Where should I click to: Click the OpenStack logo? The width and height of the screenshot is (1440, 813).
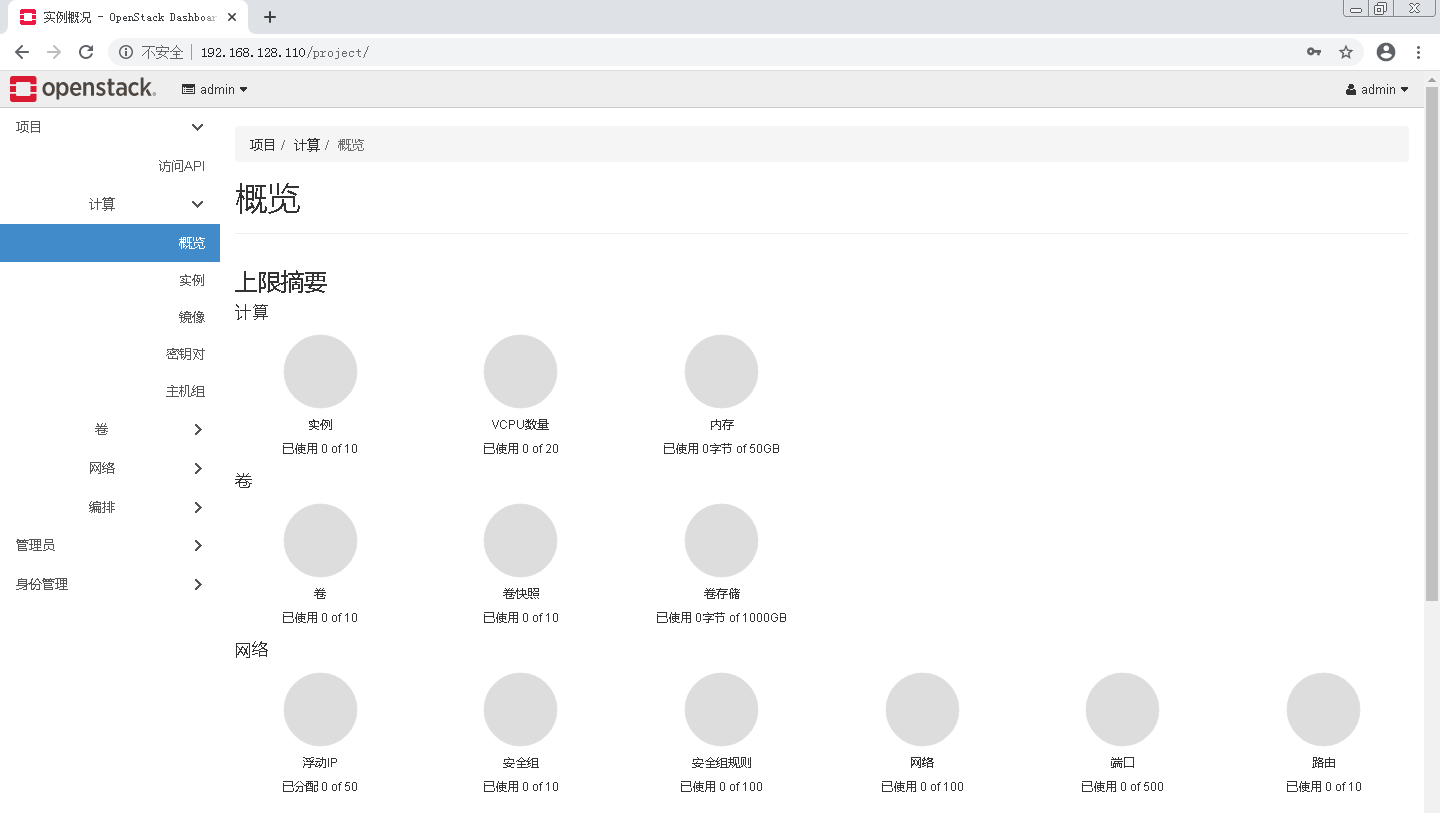[83, 89]
